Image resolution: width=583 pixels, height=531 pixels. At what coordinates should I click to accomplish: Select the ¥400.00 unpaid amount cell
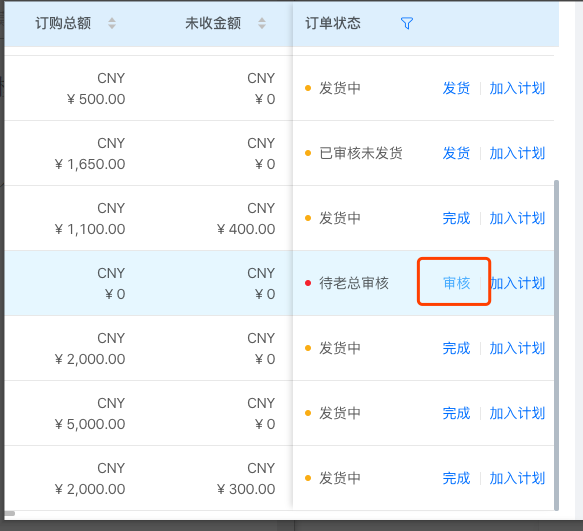pos(246,229)
